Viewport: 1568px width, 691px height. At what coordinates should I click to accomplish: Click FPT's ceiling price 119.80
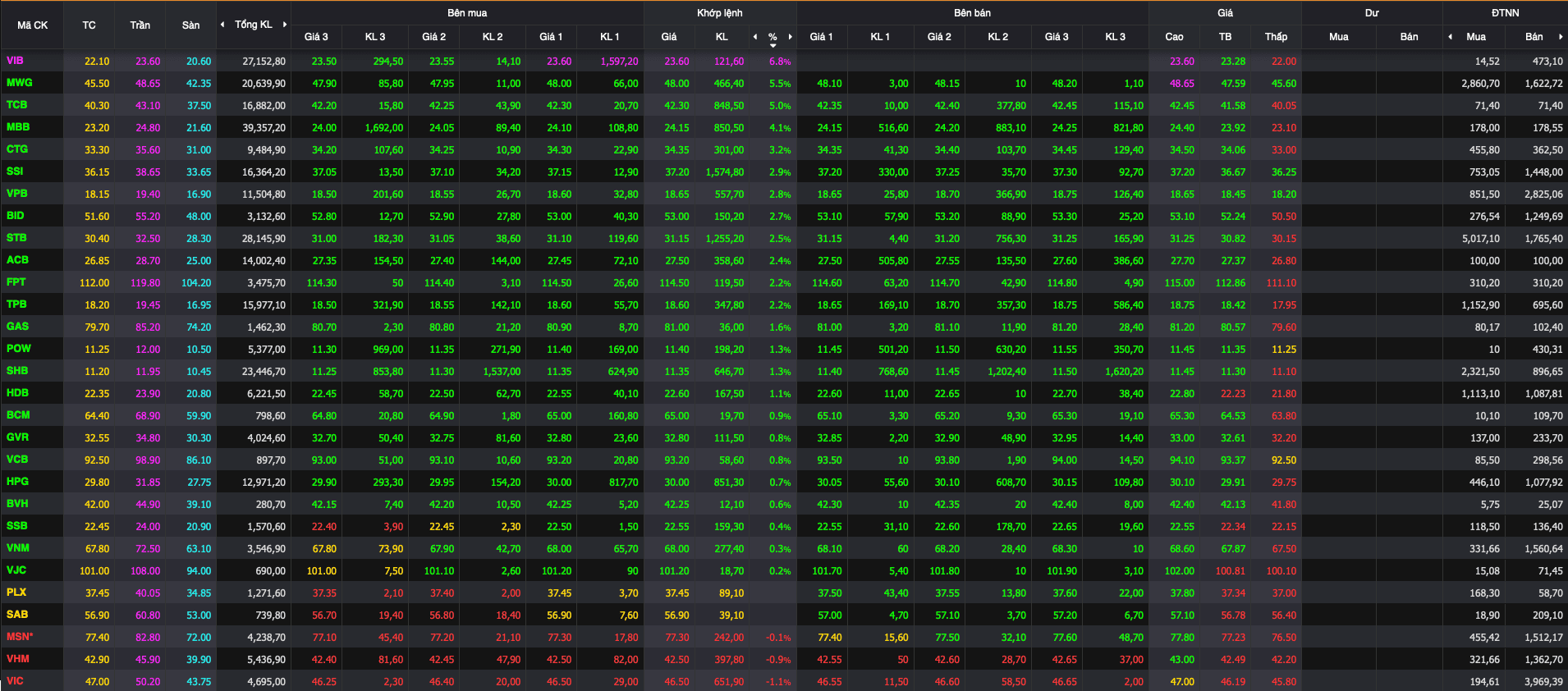point(145,283)
